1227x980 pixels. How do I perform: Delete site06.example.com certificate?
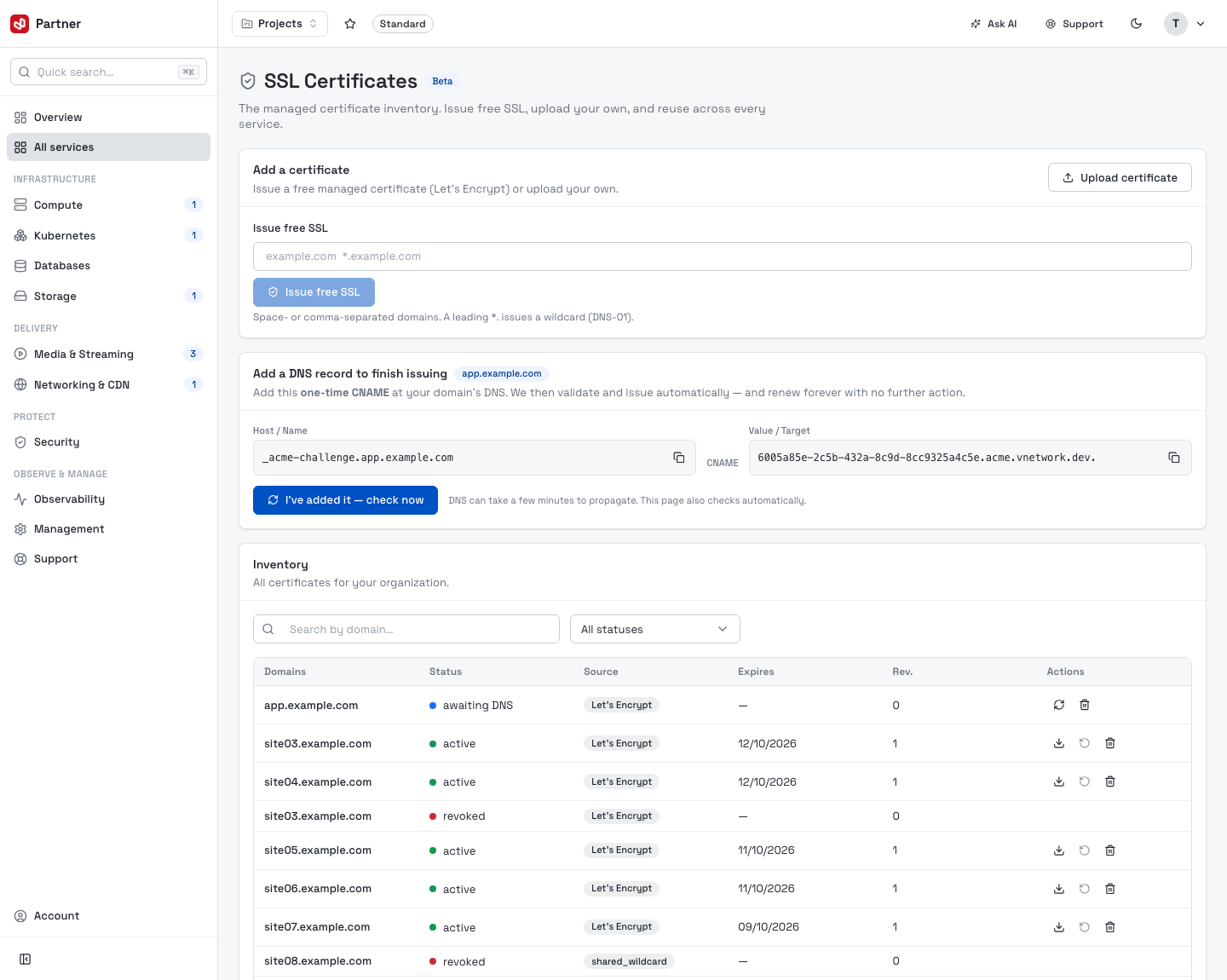click(x=1110, y=889)
